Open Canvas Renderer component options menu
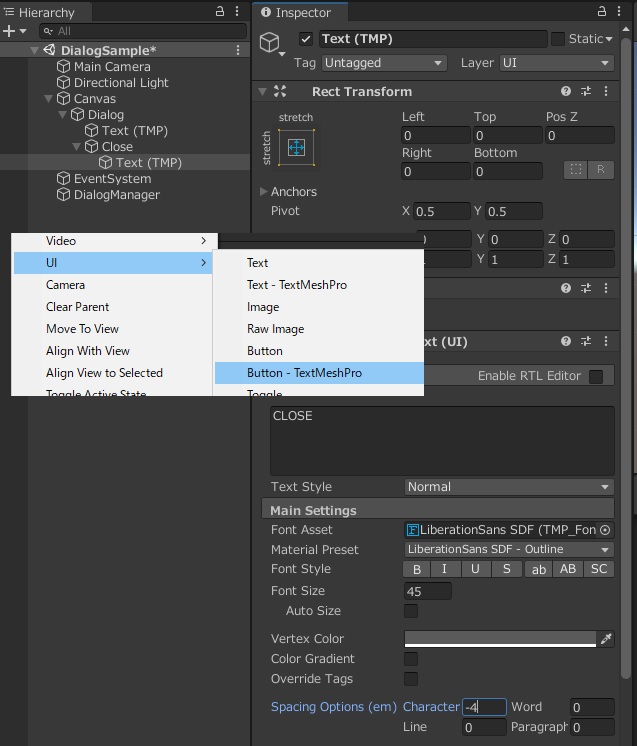 606,288
